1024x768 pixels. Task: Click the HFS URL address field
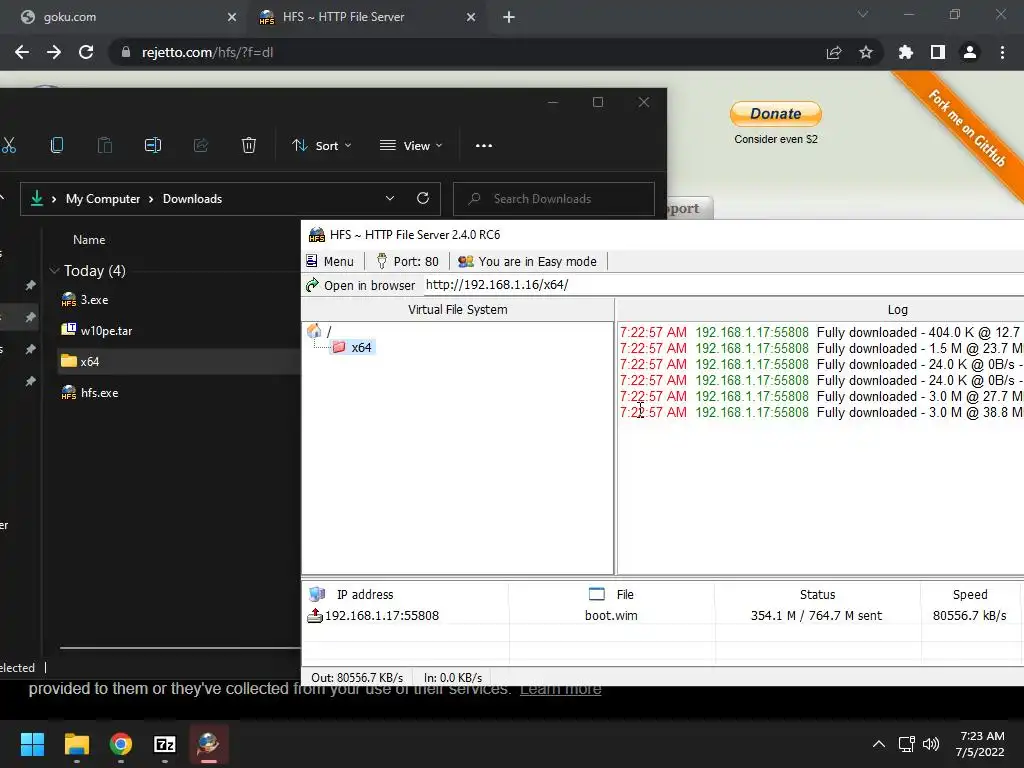[722, 285]
